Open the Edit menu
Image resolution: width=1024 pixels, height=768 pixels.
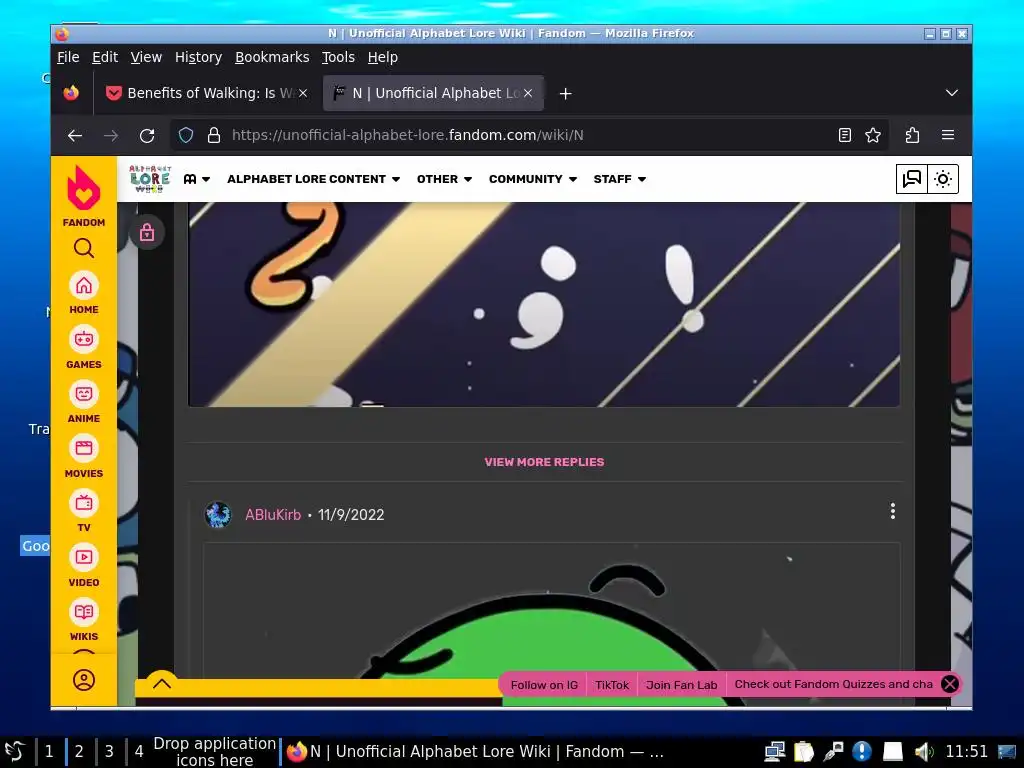tap(104, 57)
